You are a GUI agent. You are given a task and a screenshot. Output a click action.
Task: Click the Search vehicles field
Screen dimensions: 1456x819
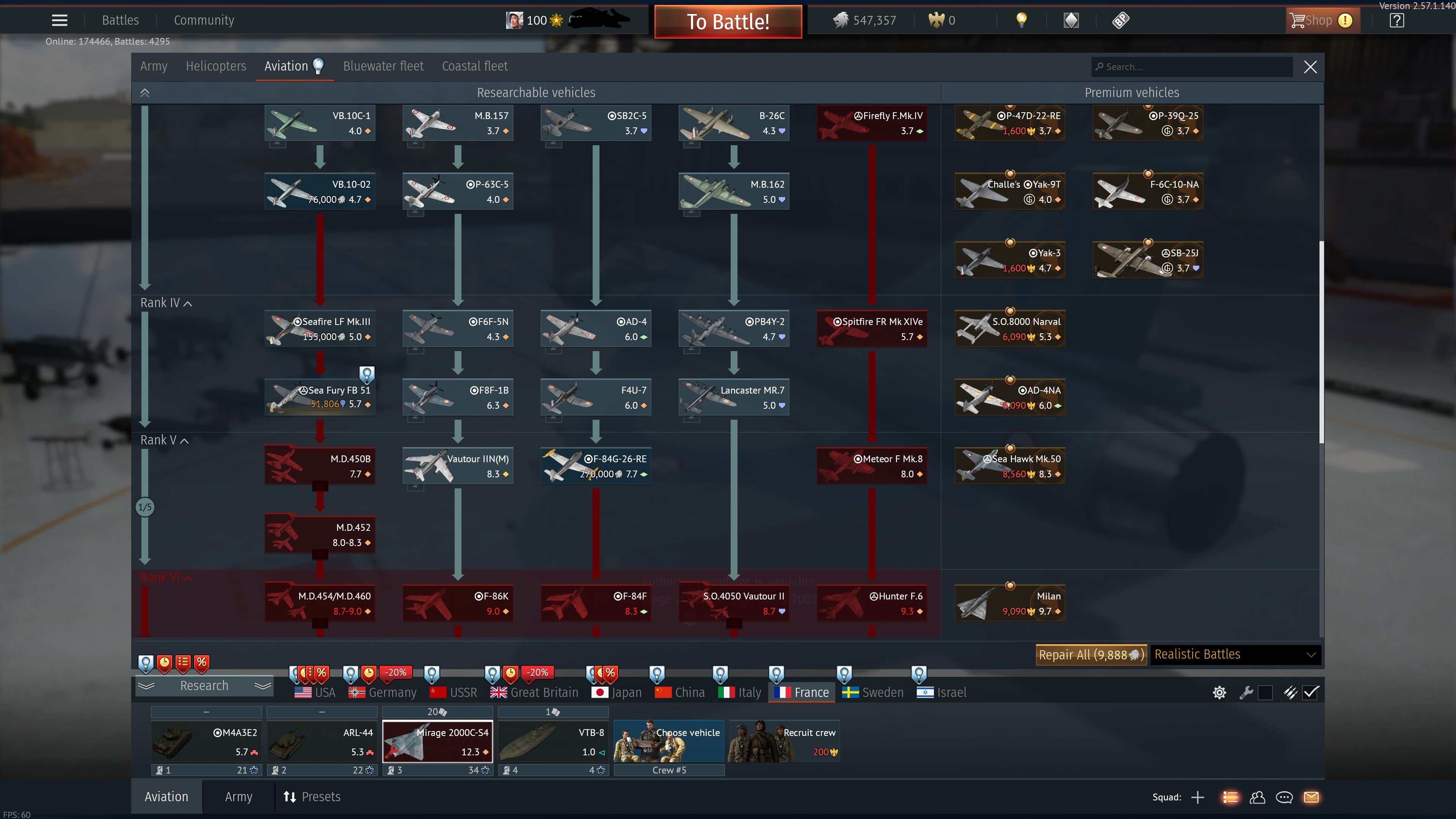[x=1191, y=67]
